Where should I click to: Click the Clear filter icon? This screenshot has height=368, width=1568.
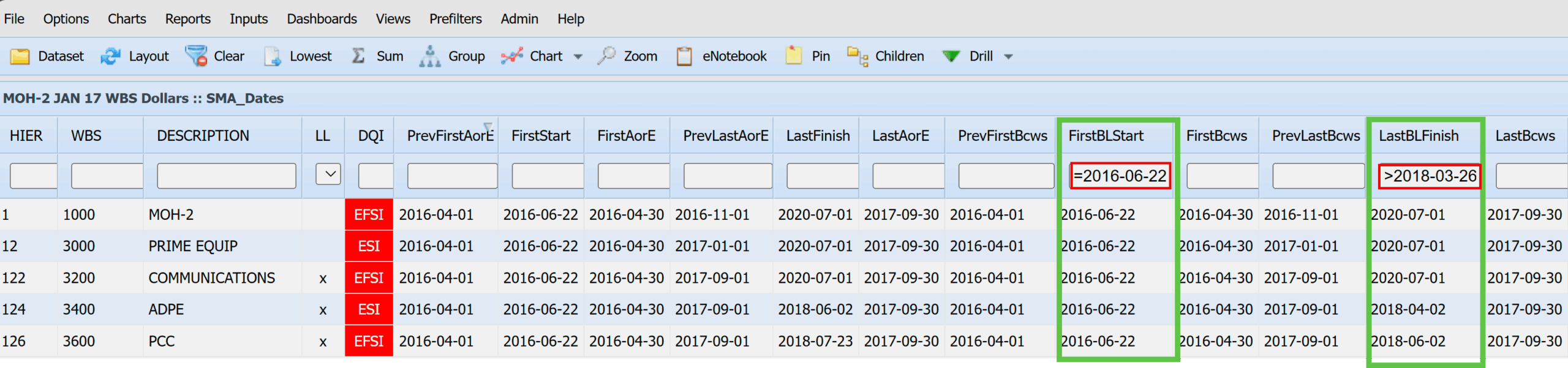197,56
